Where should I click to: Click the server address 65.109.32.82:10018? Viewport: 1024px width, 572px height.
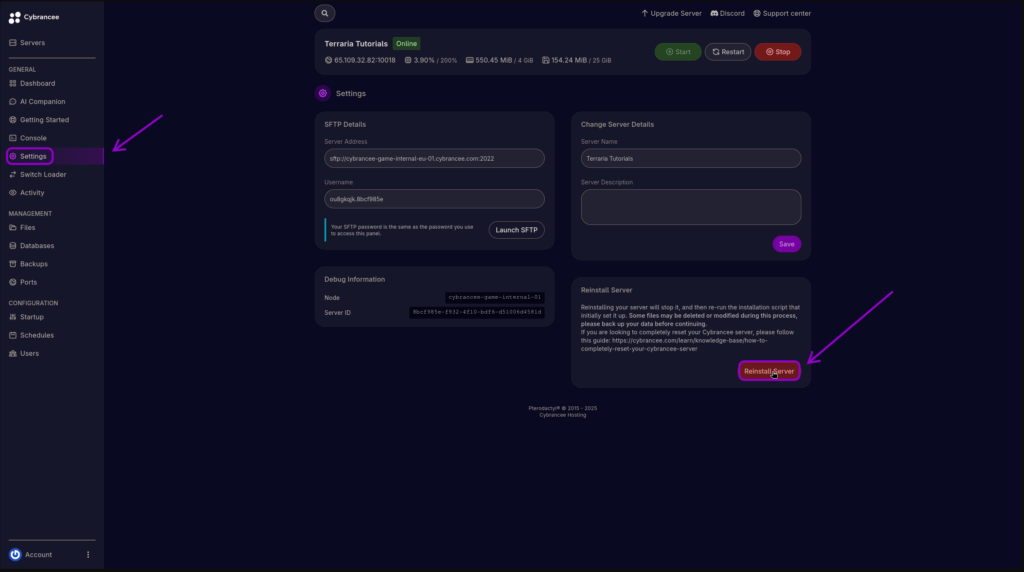tap(365, 60)
